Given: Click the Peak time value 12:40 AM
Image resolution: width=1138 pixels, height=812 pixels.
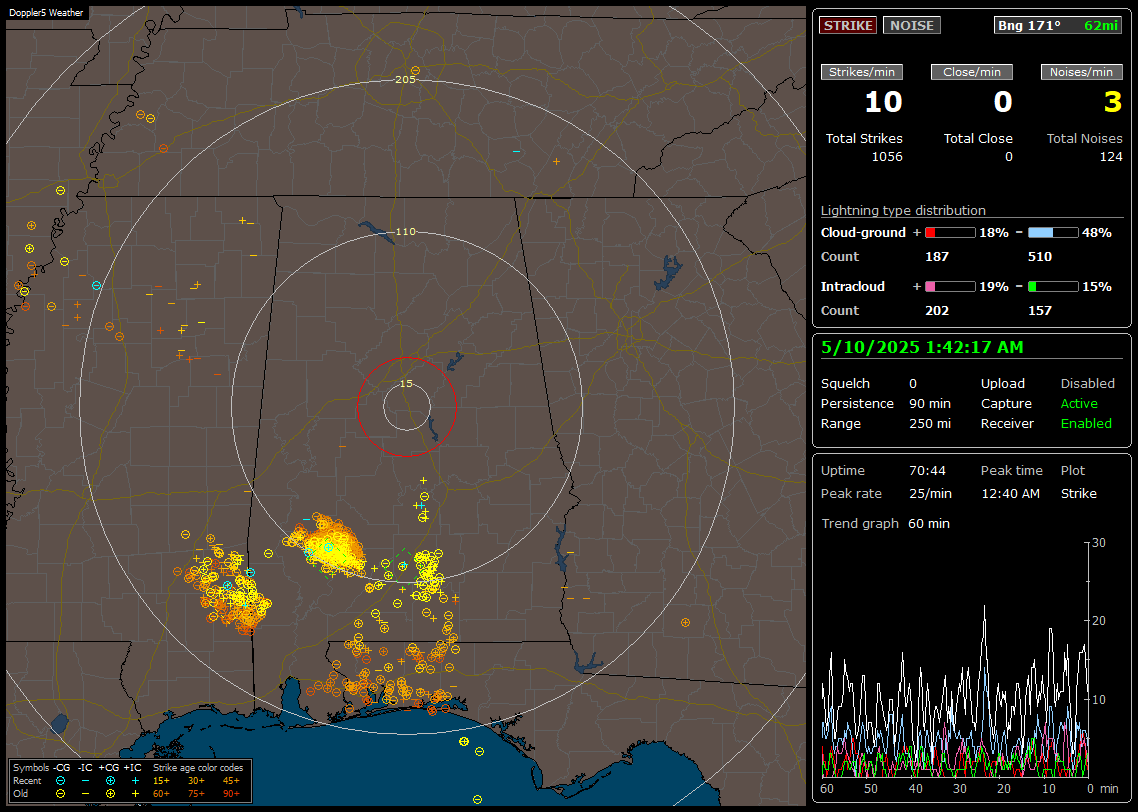Looking at the screenshot, I should (x=1010, y=493).
